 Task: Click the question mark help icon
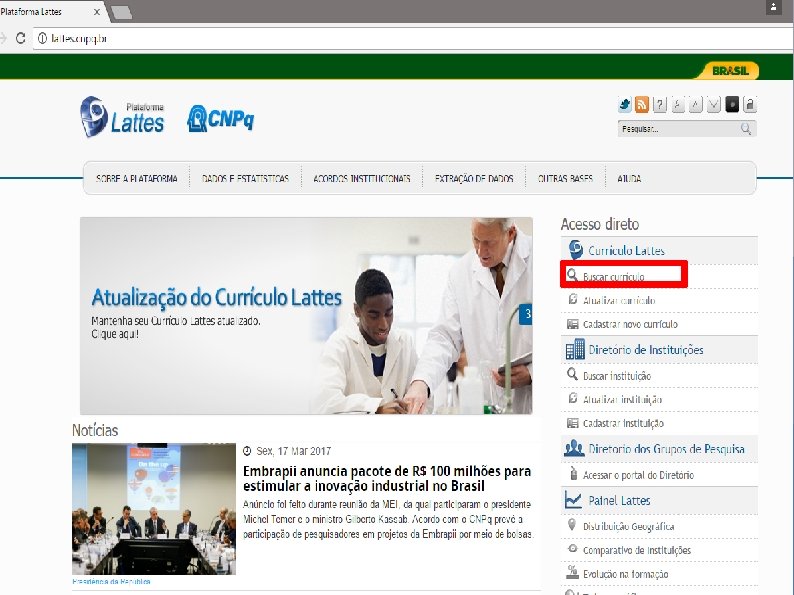point(659,104)
